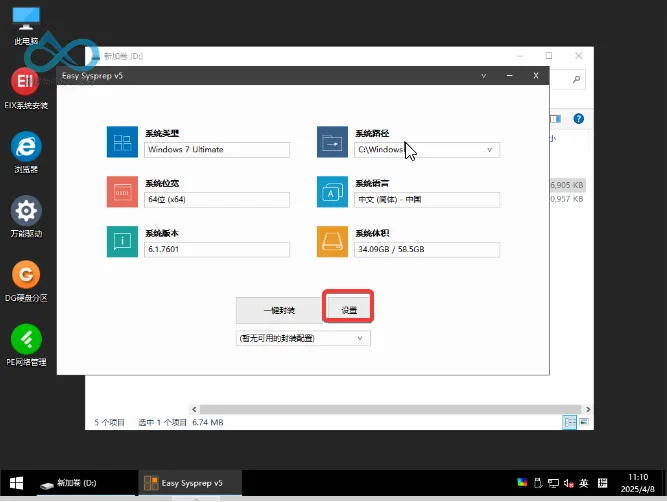Switch Explorer to large icons view

point(584,422)
